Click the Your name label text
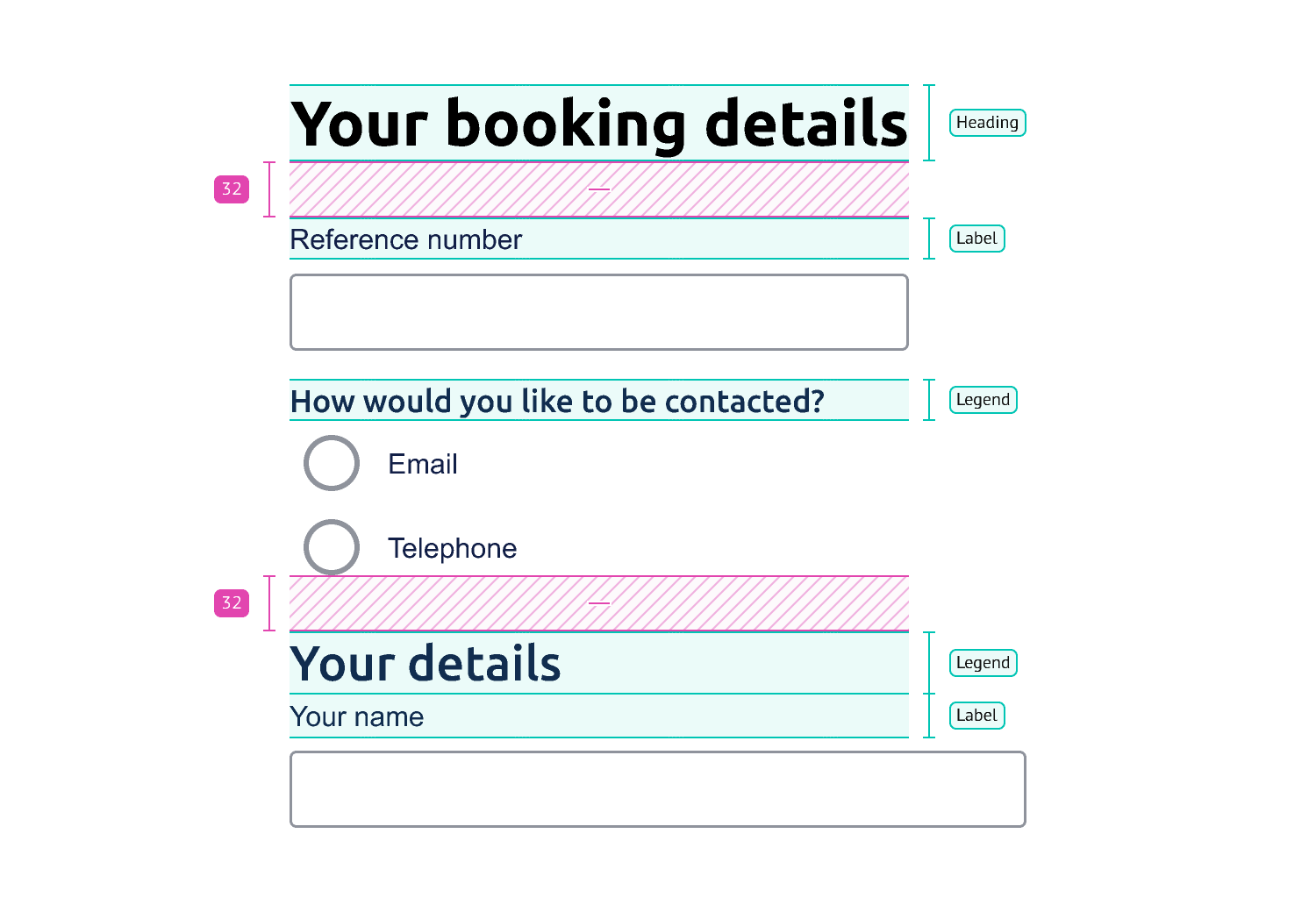The image size is (1316, 912). (357, 716)
